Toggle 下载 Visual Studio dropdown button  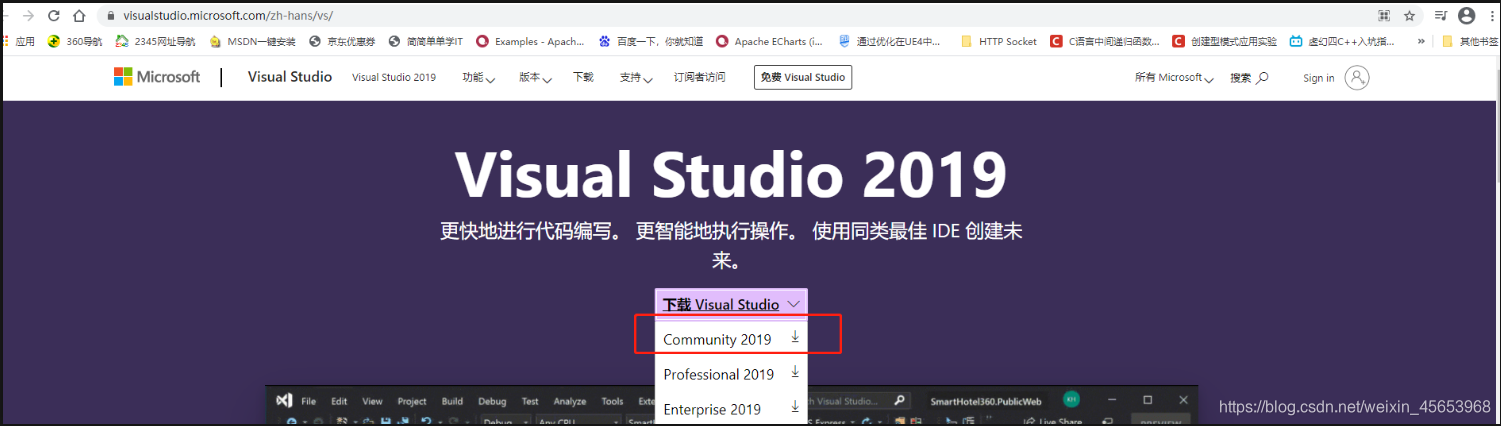[731, 304]
